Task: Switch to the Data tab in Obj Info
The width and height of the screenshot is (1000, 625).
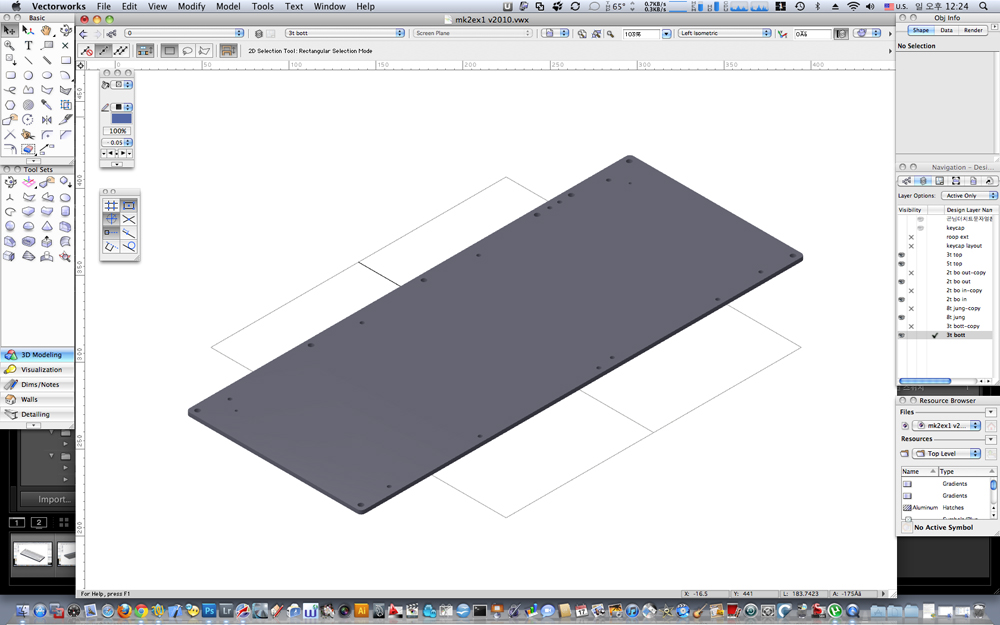Action: pos(946,31)
